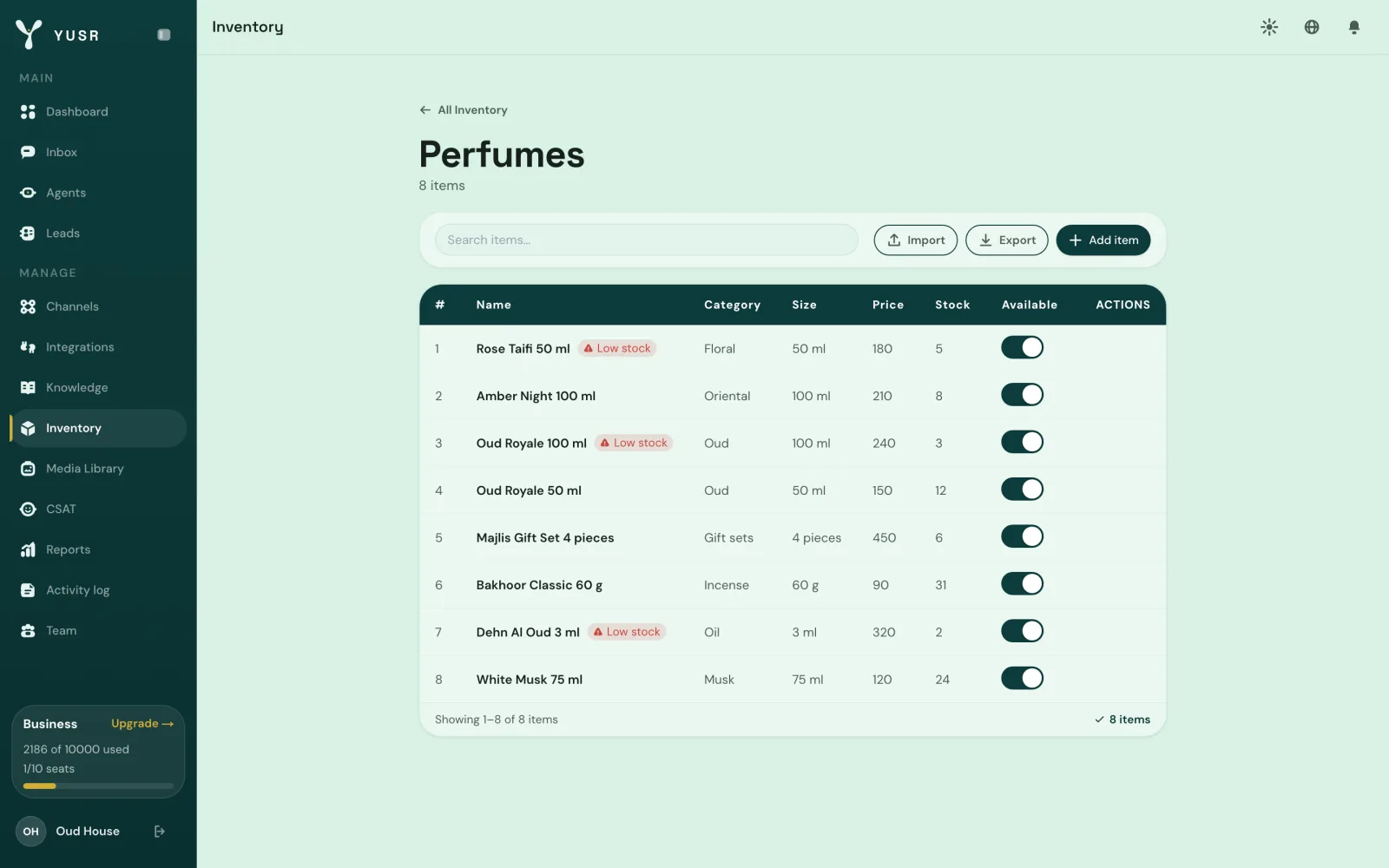The image size is (1389, 868).
Task: Toggle availability for Rose Taifi 50 ml
Action: click(x=1022, y=347)
